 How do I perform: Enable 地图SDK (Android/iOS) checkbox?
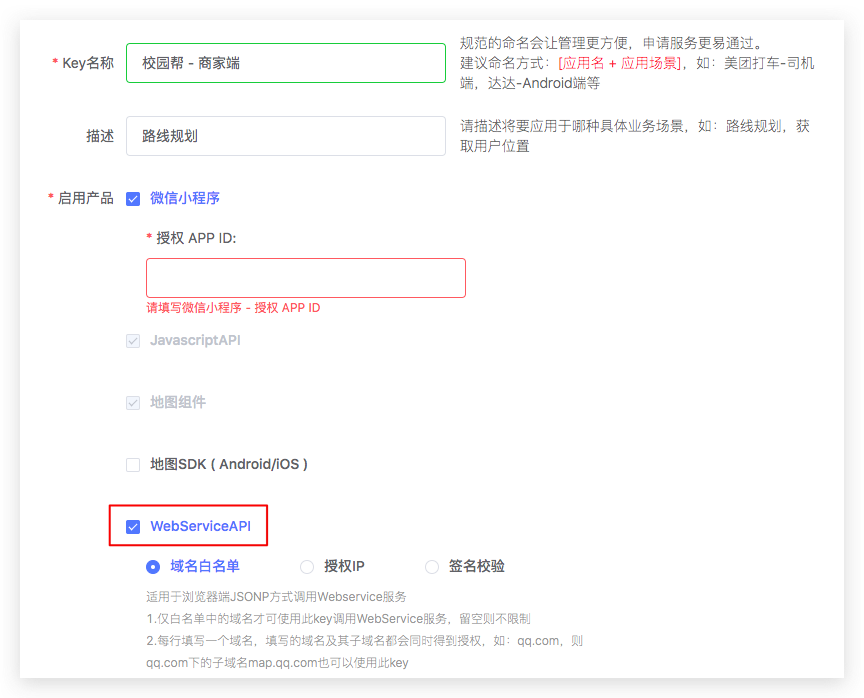[x=133, y=464]
